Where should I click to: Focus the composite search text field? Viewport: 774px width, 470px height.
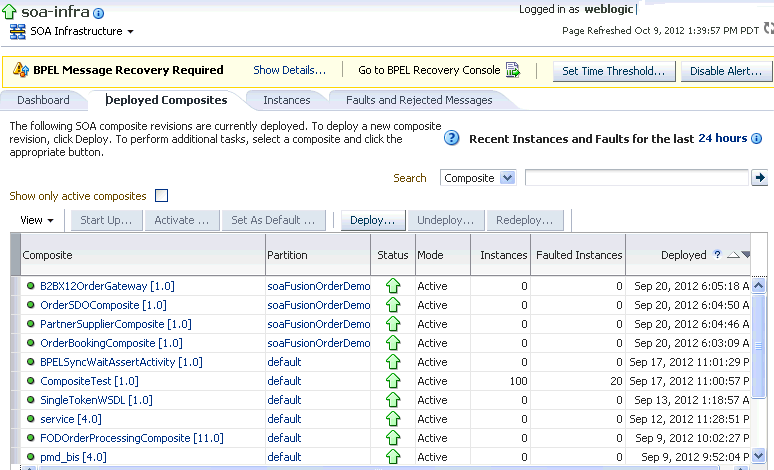(637, 178)
